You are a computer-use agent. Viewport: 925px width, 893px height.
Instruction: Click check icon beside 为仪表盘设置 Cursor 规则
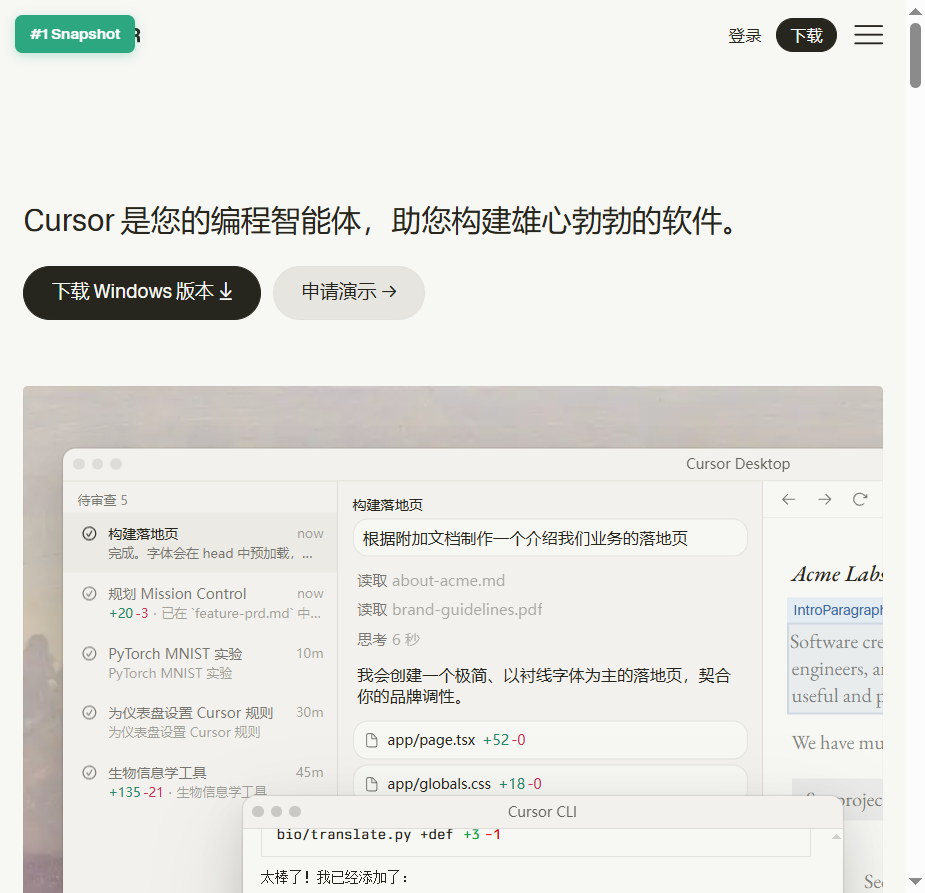[89, 713]
